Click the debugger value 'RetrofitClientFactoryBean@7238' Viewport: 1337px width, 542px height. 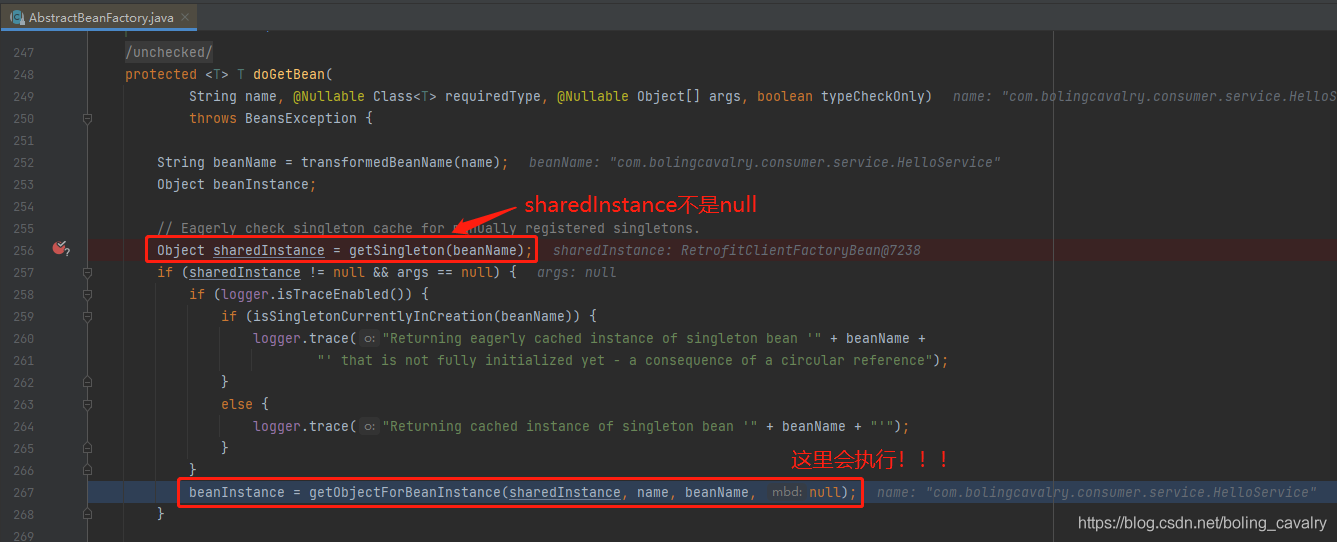(801, 250)
